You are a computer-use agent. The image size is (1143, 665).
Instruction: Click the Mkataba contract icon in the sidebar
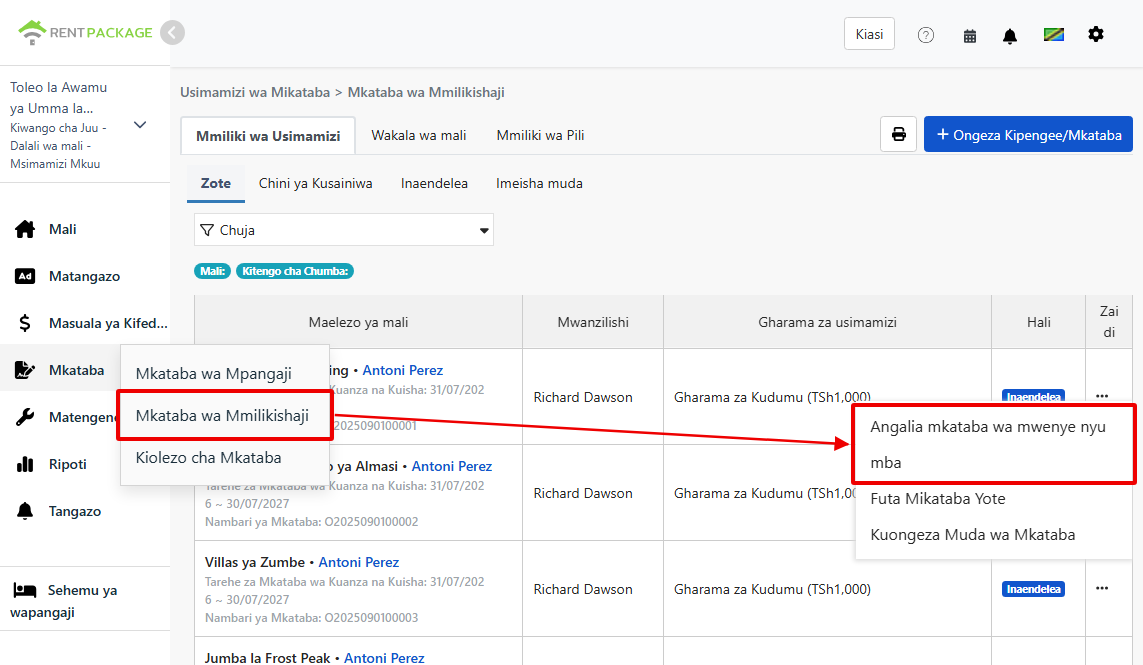pyautogui.click(x=25, y=370)
